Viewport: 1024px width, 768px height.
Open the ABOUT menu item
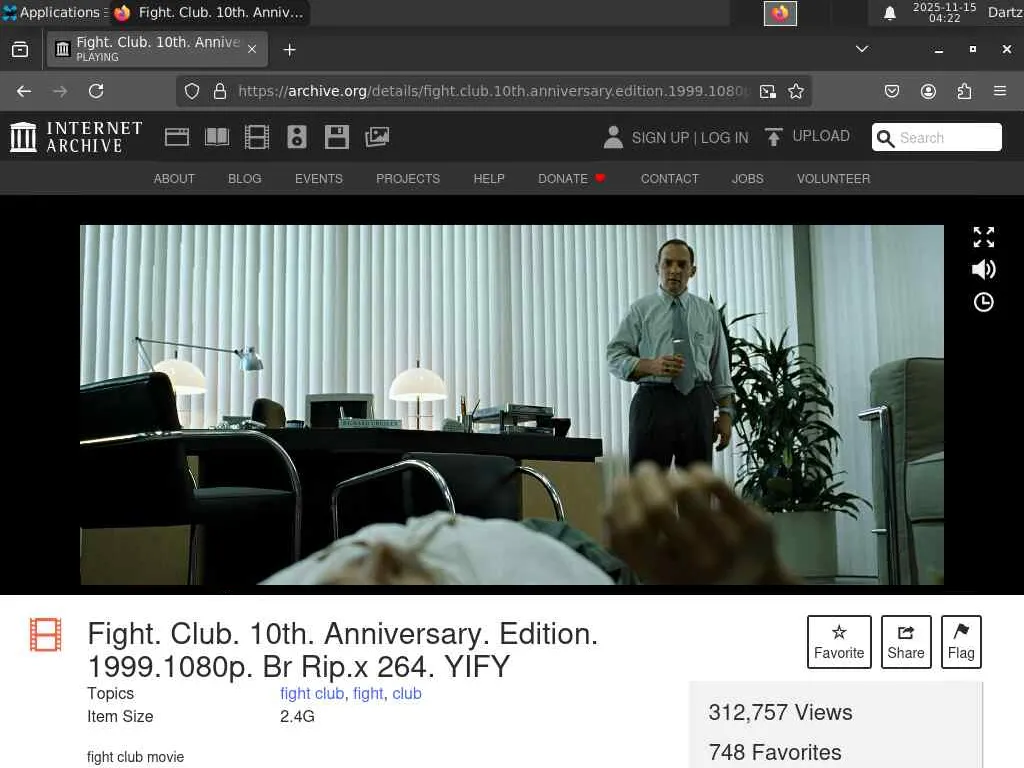point(174,178)
